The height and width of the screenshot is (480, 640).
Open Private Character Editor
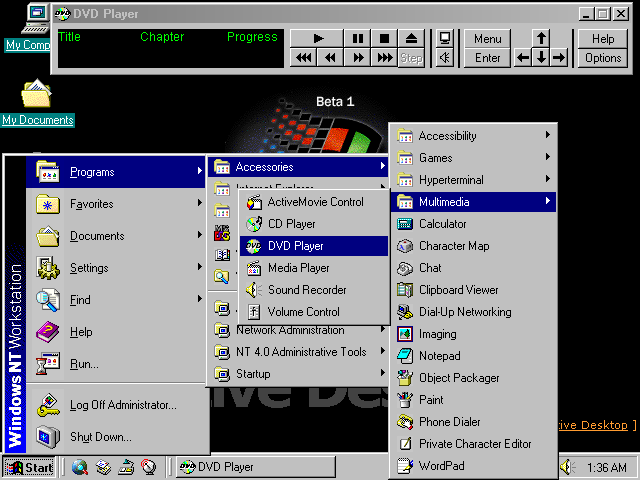pos(473,444)
